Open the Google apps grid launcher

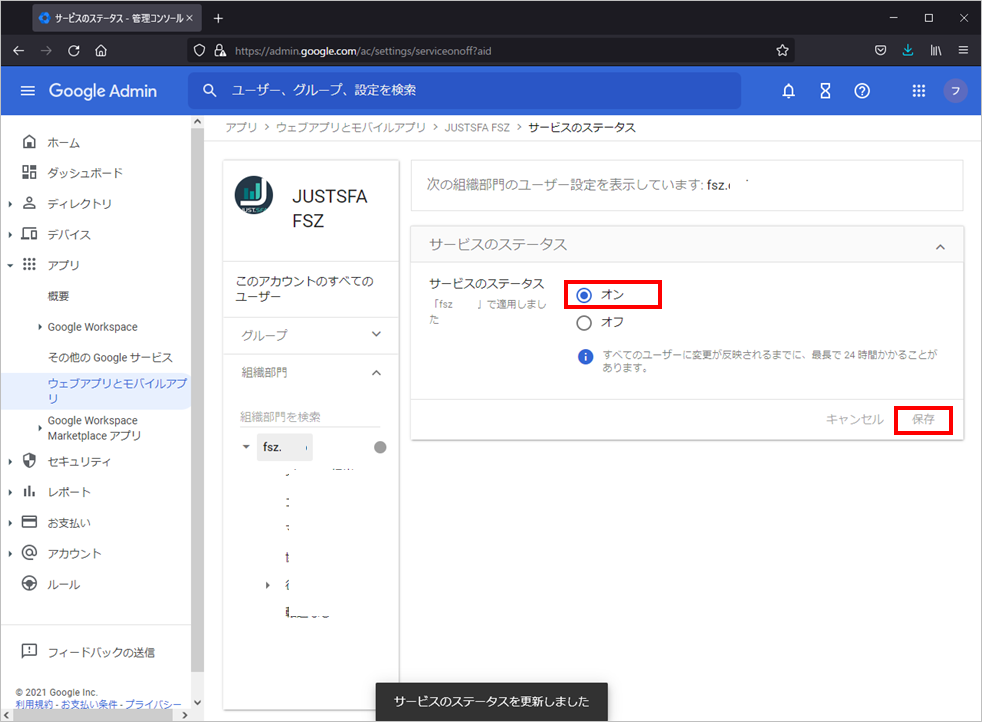coord(919,91)
